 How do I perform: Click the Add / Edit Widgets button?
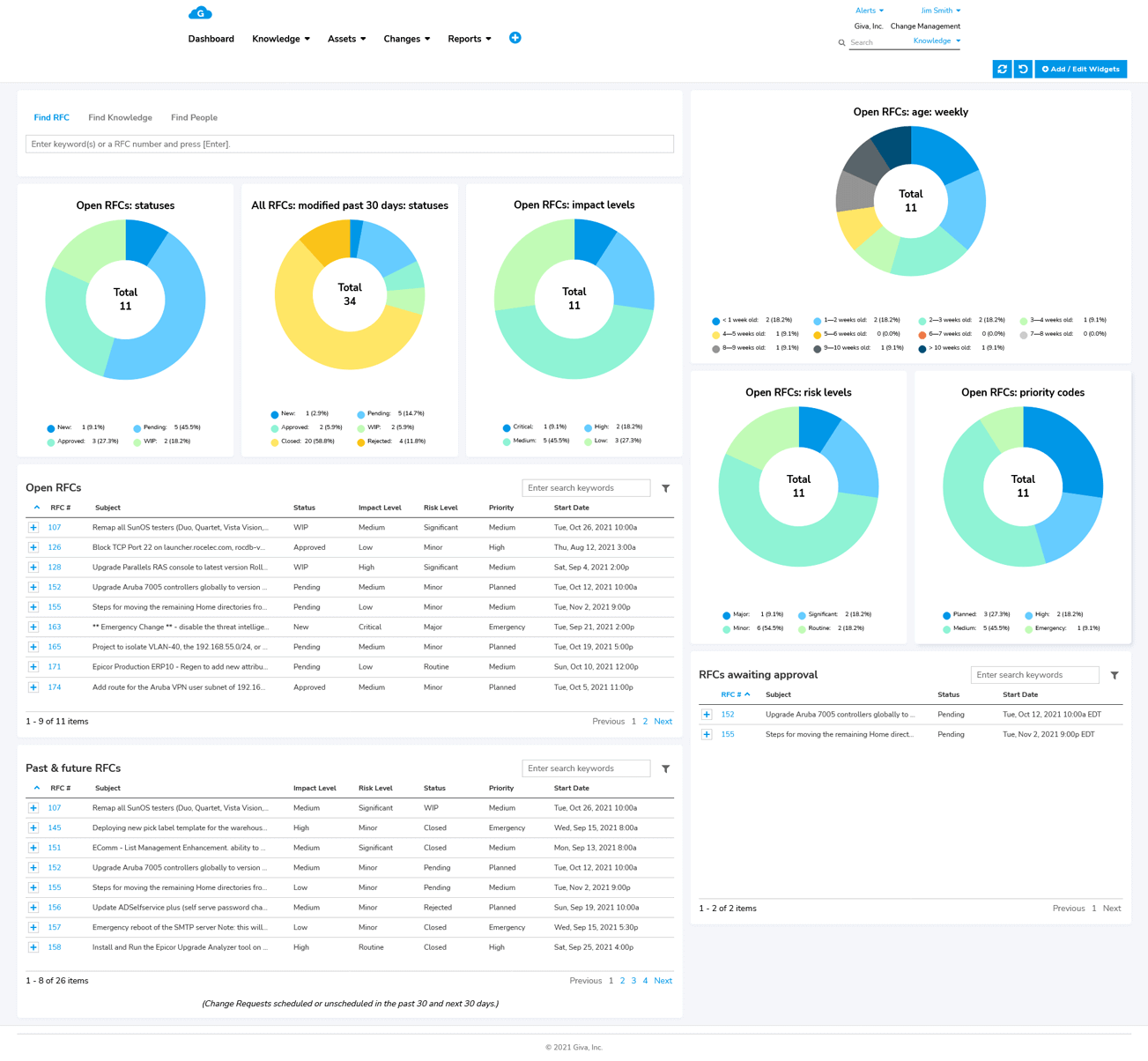pos(1080,69)
